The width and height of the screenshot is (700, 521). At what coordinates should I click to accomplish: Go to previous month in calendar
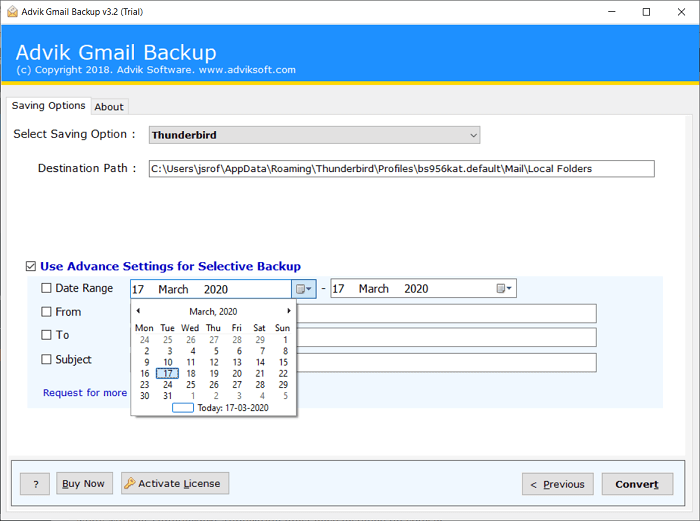(138, 311)
